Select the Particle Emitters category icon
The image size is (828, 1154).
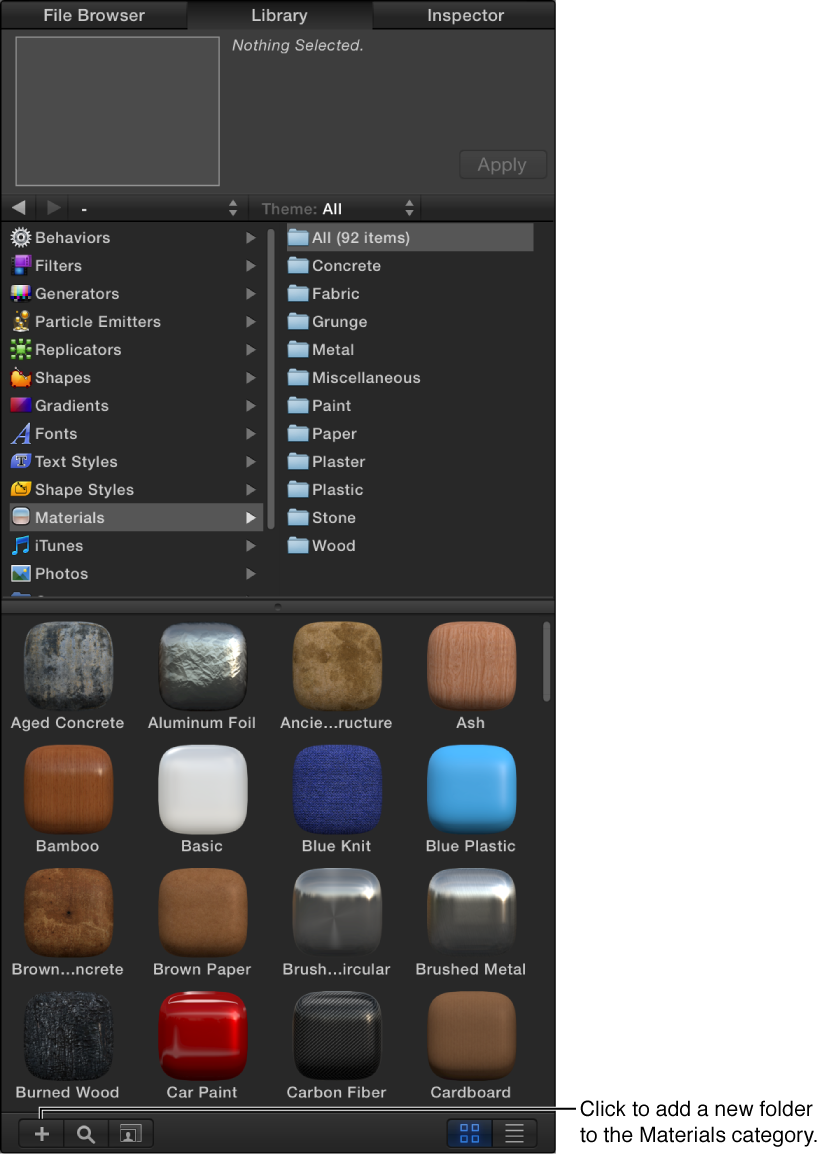point(20,322)
